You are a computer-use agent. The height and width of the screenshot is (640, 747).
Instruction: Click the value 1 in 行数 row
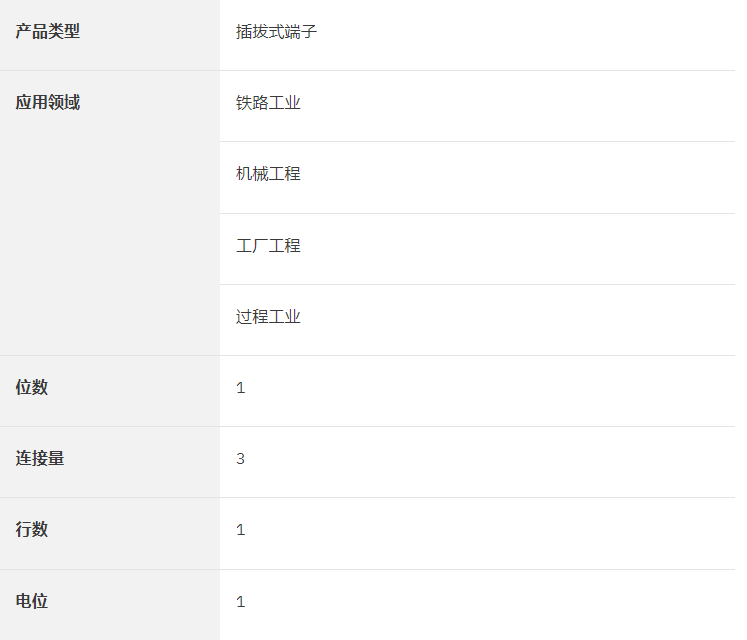pyautogui.click(x=240, y=530)
